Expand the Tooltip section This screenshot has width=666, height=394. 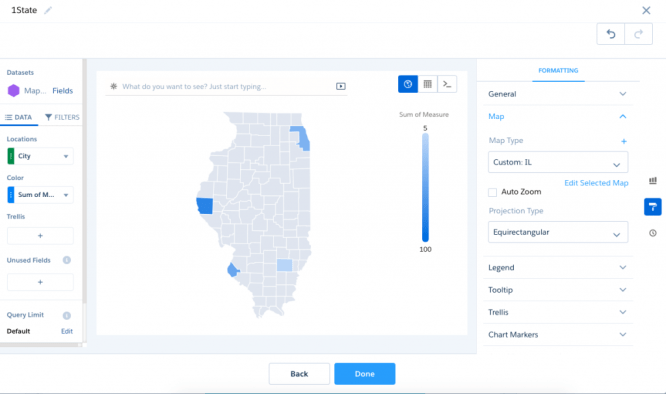(558, 290)
